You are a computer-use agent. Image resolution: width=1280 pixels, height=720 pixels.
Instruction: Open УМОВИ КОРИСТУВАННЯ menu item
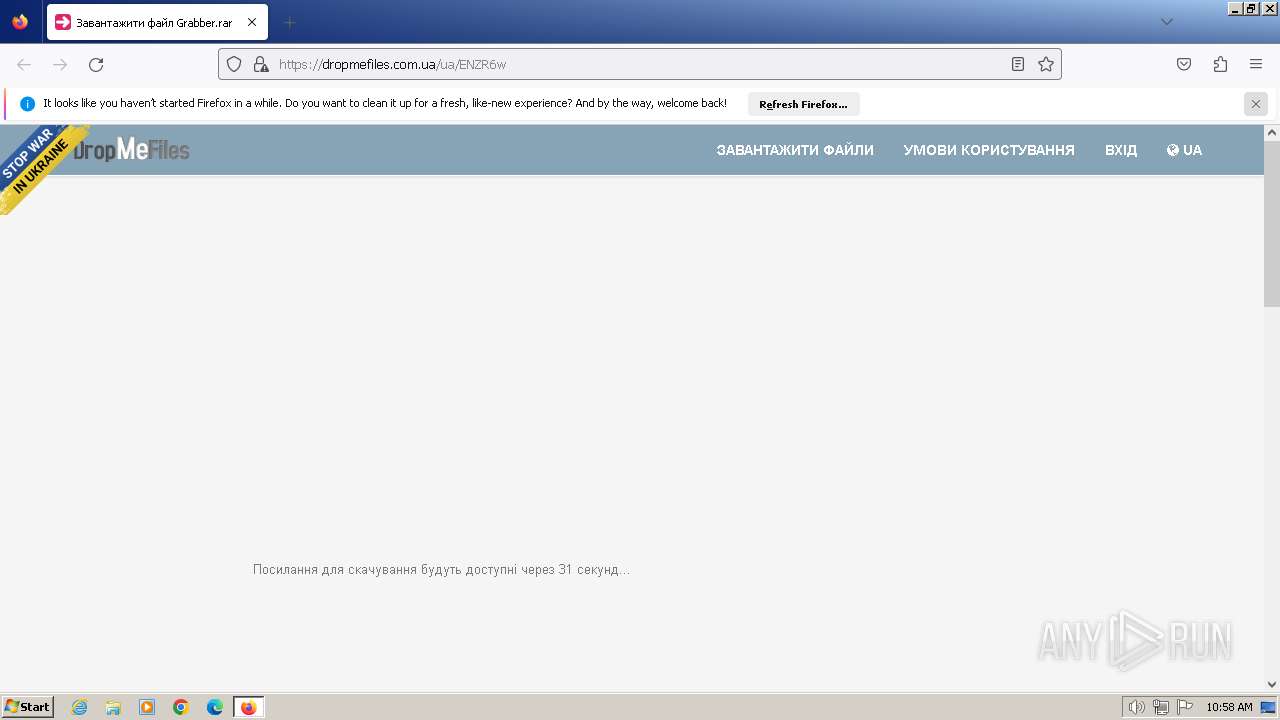click(989, 150)
